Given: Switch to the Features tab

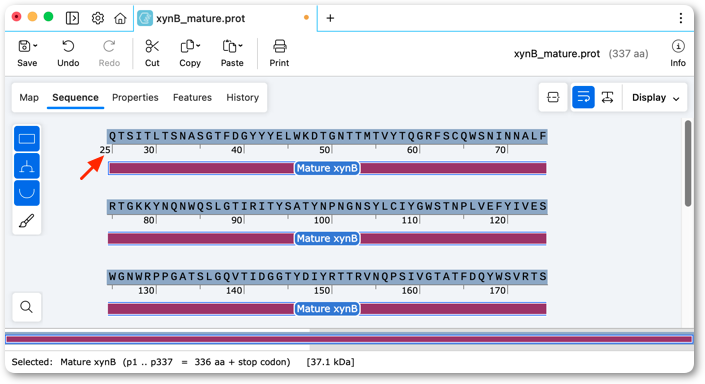Looking at the screenshot, I should click(192, 98).
